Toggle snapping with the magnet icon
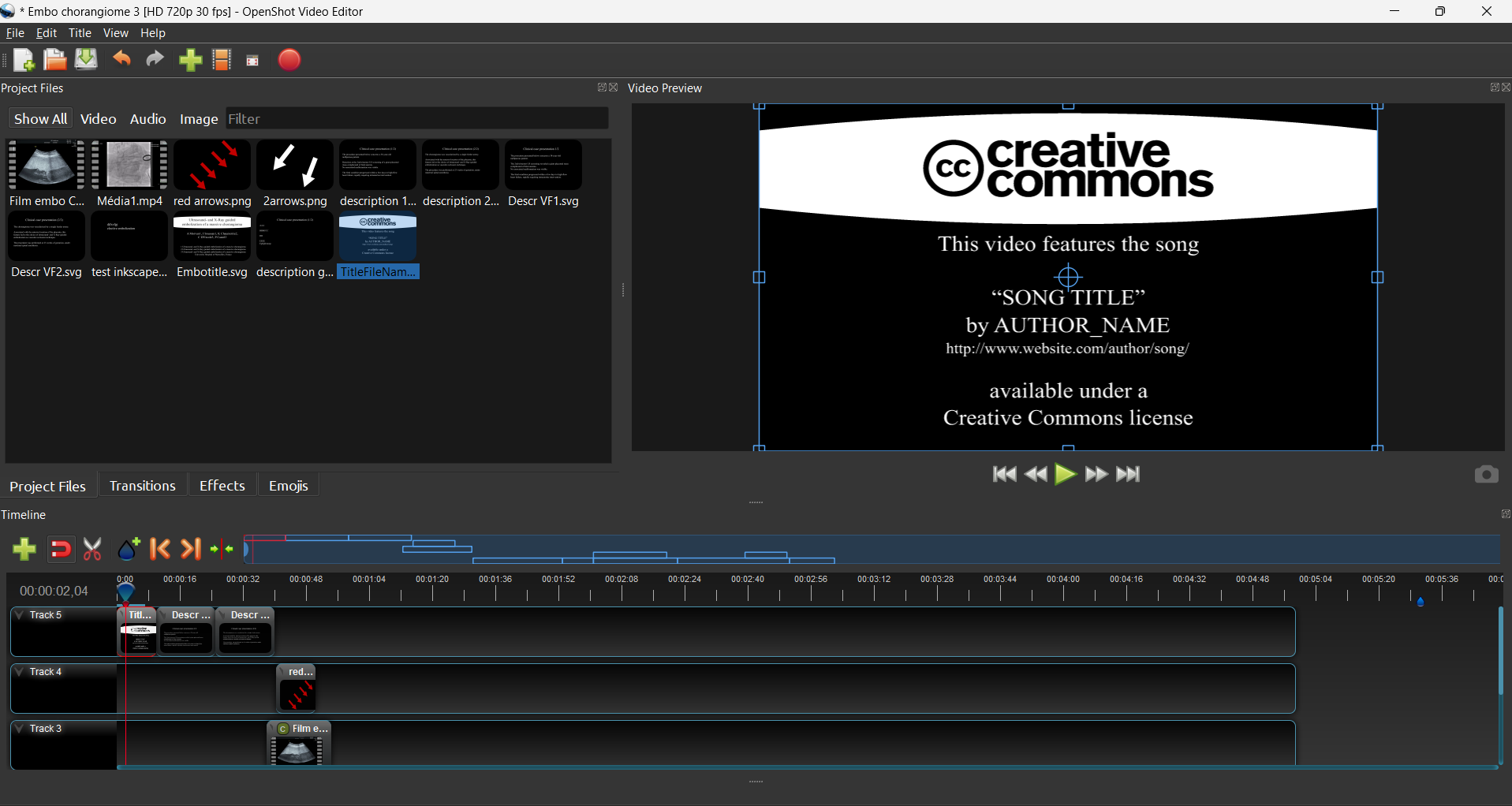This screenshot has height=806, width=1512. [x=61, y=549]
